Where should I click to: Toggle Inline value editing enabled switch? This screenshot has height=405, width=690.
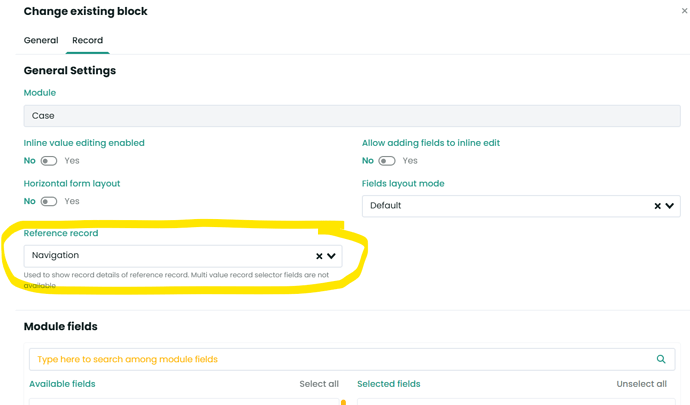click(x=49, y=161)
